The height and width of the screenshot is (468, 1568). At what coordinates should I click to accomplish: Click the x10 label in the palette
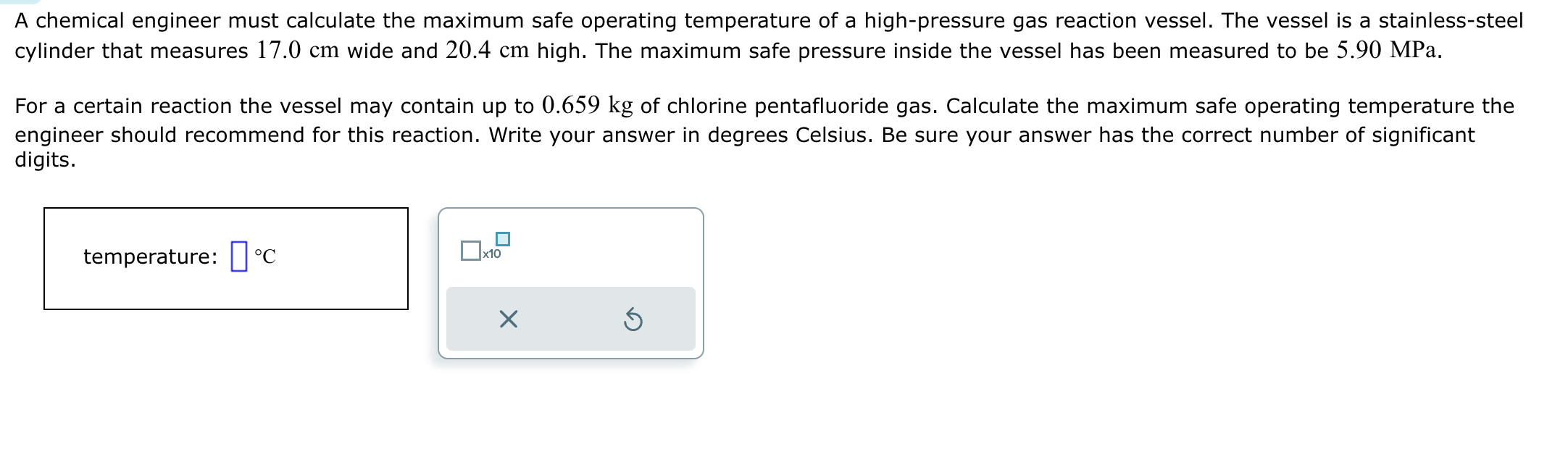pyautogui.click(x=491, y=255)
